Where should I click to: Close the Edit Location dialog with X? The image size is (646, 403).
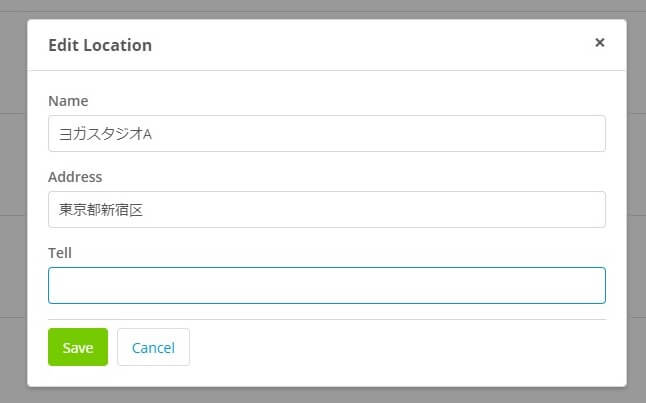[599, 42]
